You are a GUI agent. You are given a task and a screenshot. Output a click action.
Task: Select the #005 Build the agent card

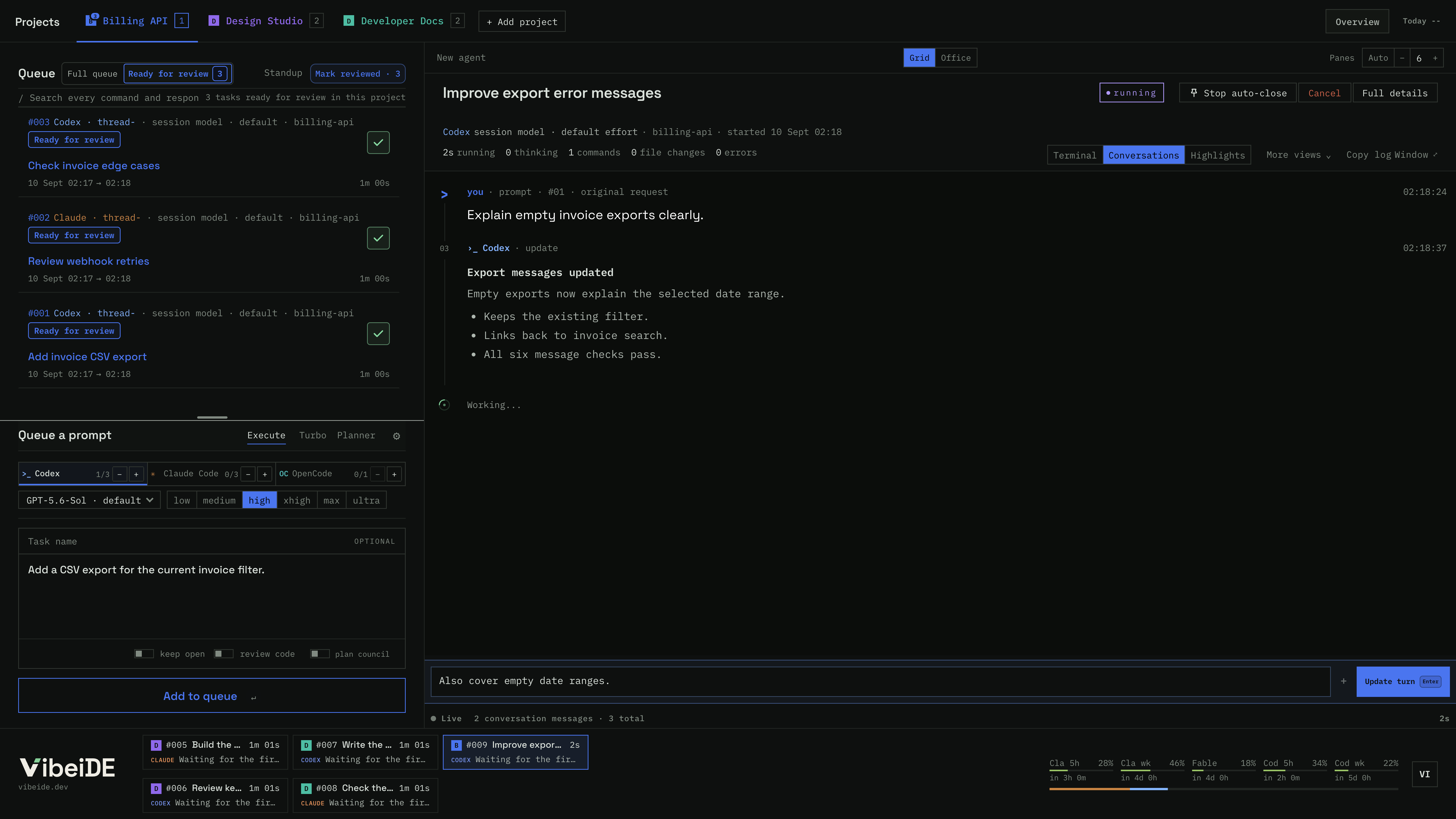click(x=215, y=752)
